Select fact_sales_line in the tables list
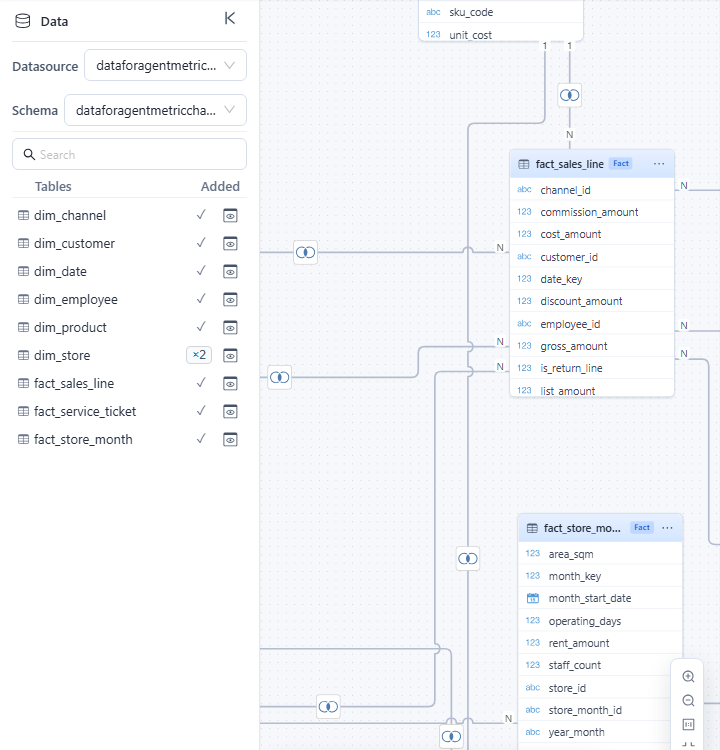Screen dimensions: 720x750 point(74,383)
